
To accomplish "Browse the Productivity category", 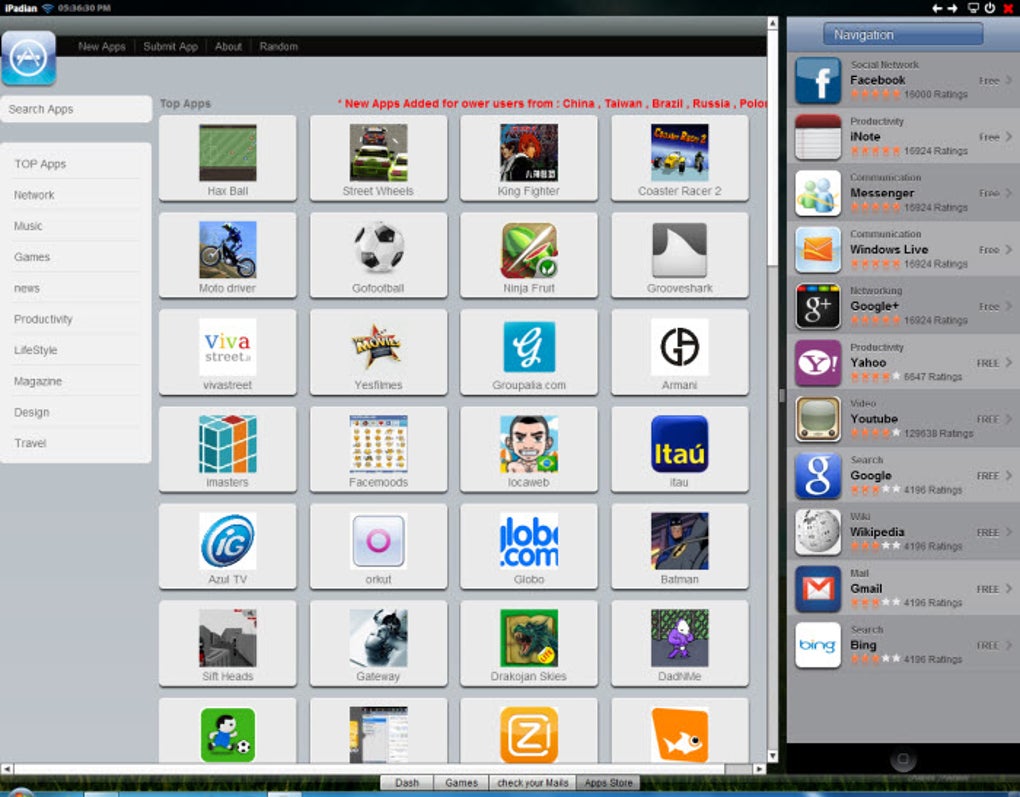I will click(x=44, y=319).
